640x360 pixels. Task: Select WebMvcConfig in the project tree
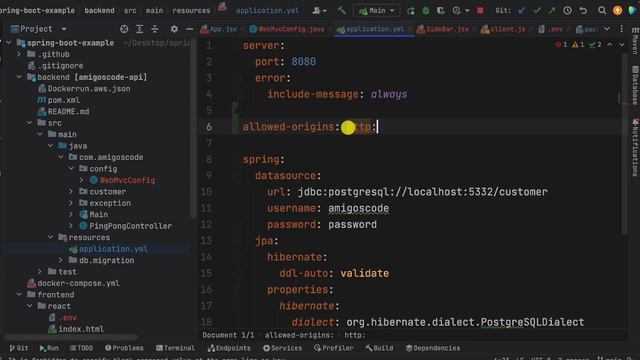[x=127, y=180]
